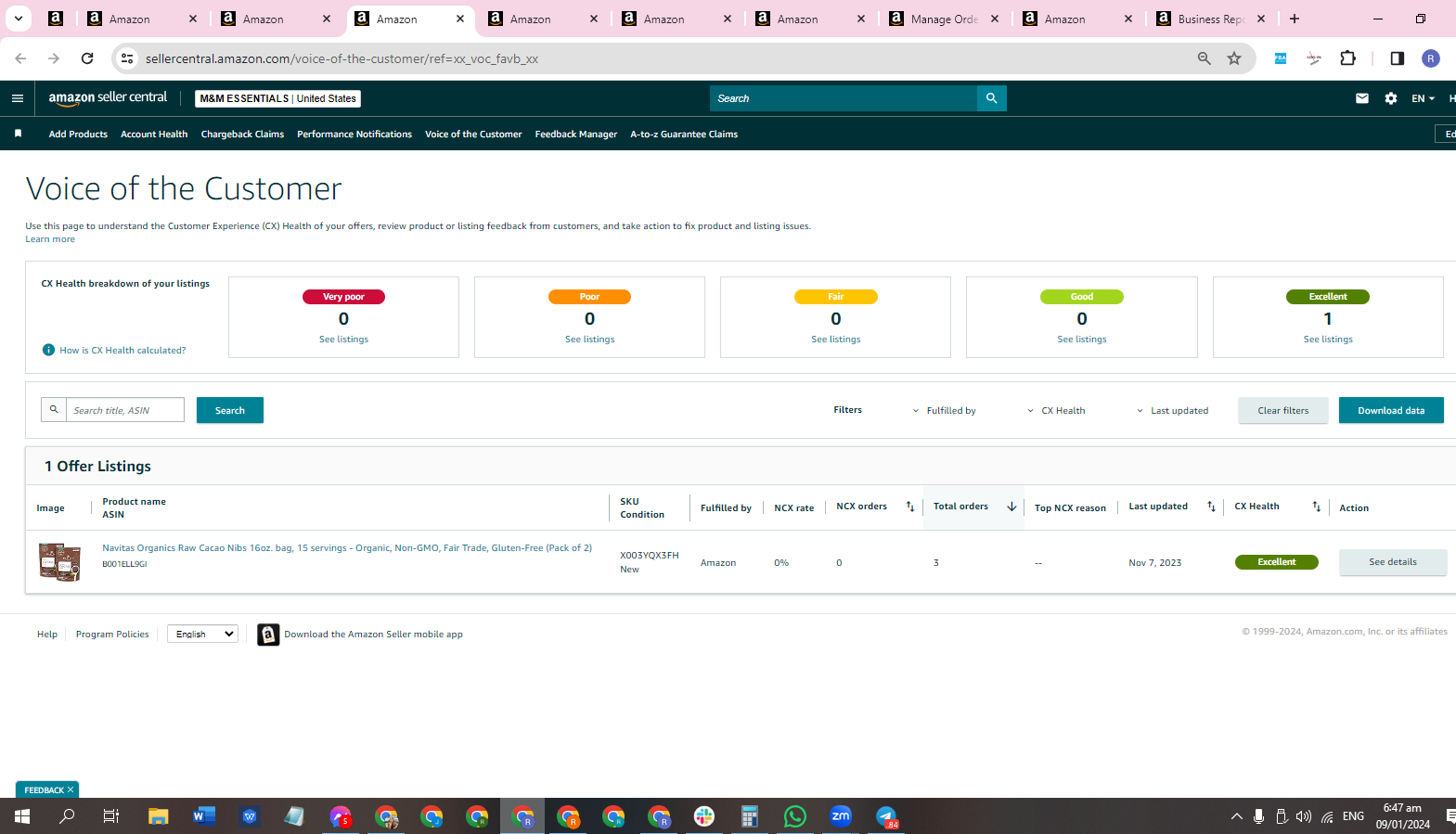
Task: Open Seller Central settings gear
Action: pyautogui.click(x=1391, y=98)
